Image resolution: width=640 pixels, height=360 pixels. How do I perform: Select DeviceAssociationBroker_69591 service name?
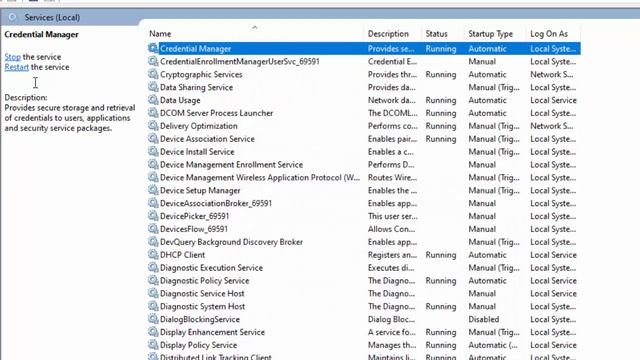coord(216,203)
